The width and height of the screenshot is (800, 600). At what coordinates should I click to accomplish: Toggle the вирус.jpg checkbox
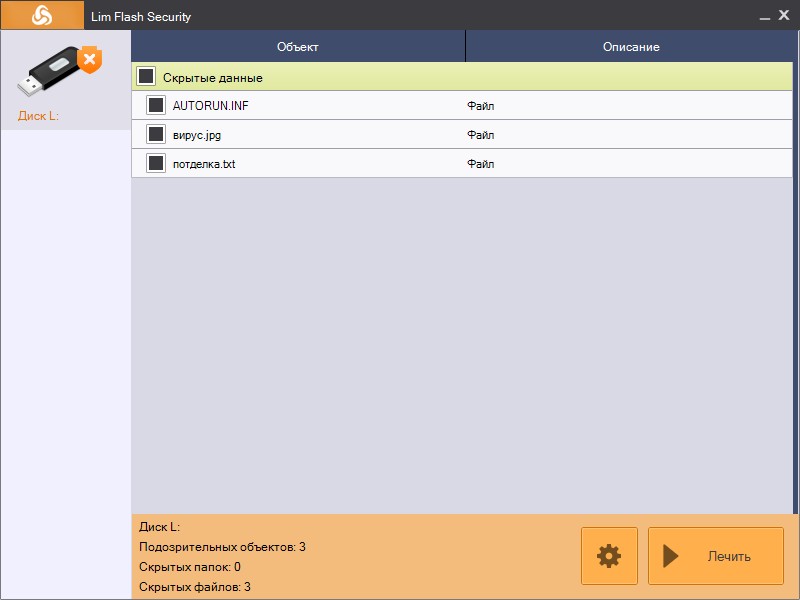156,134
